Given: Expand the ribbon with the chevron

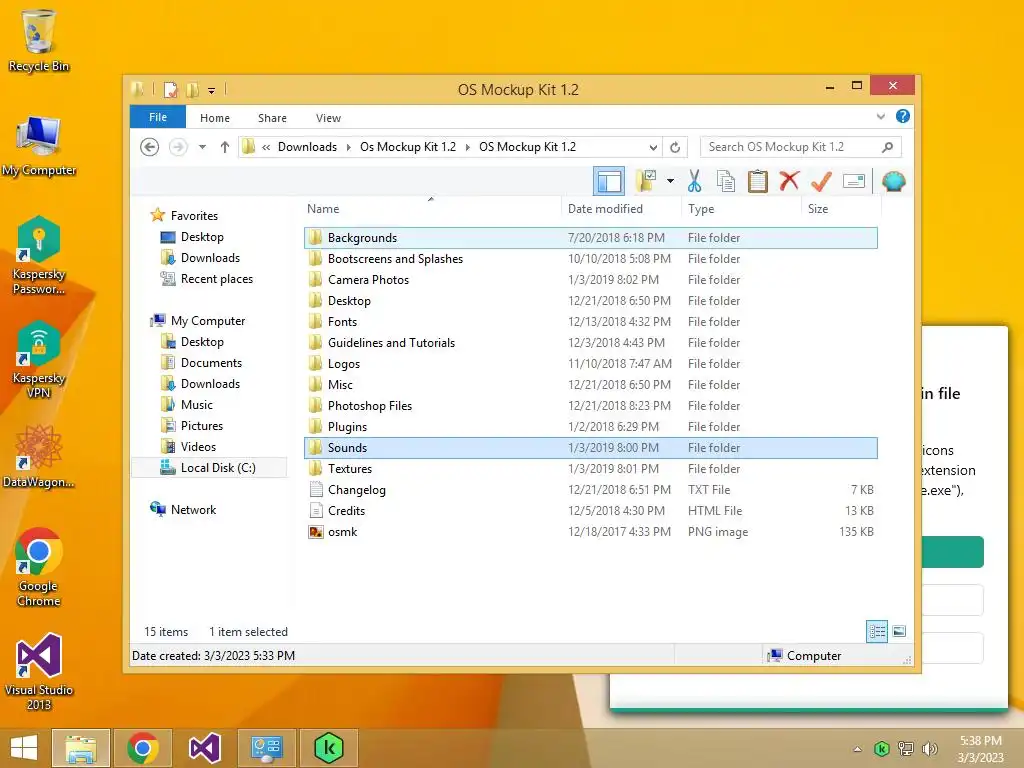Looking at the screenshot, I should 880,117.
